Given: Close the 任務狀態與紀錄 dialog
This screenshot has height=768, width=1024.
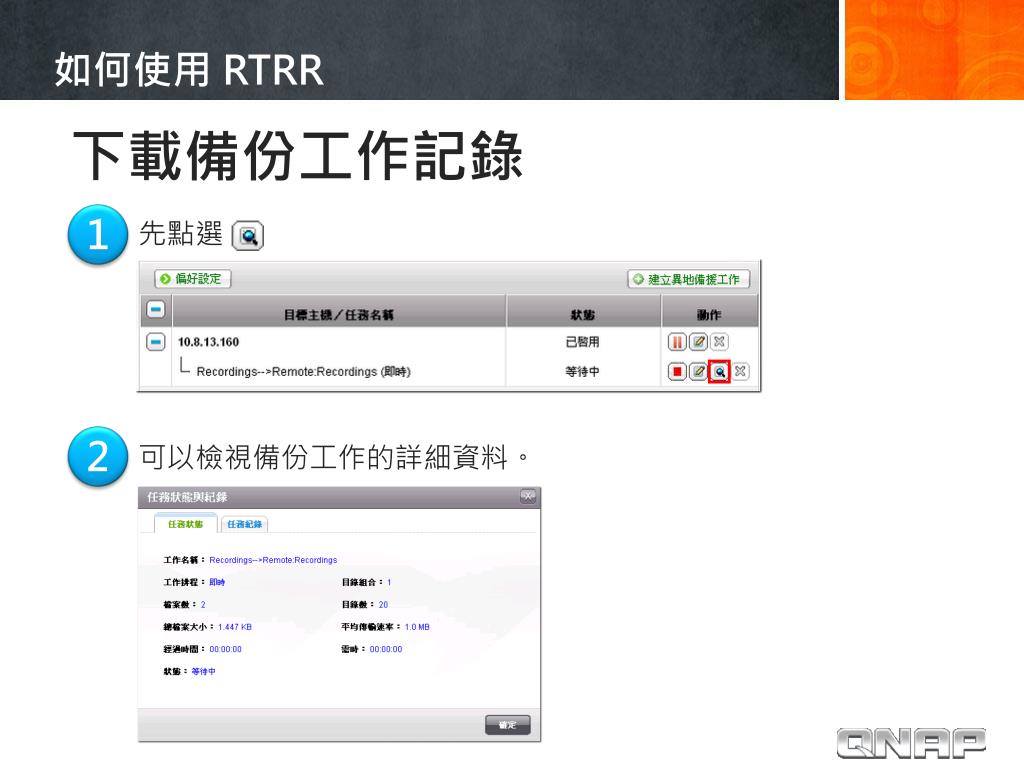Looking at the screenshot, I should pyautogui.click(x=528, y=496).
